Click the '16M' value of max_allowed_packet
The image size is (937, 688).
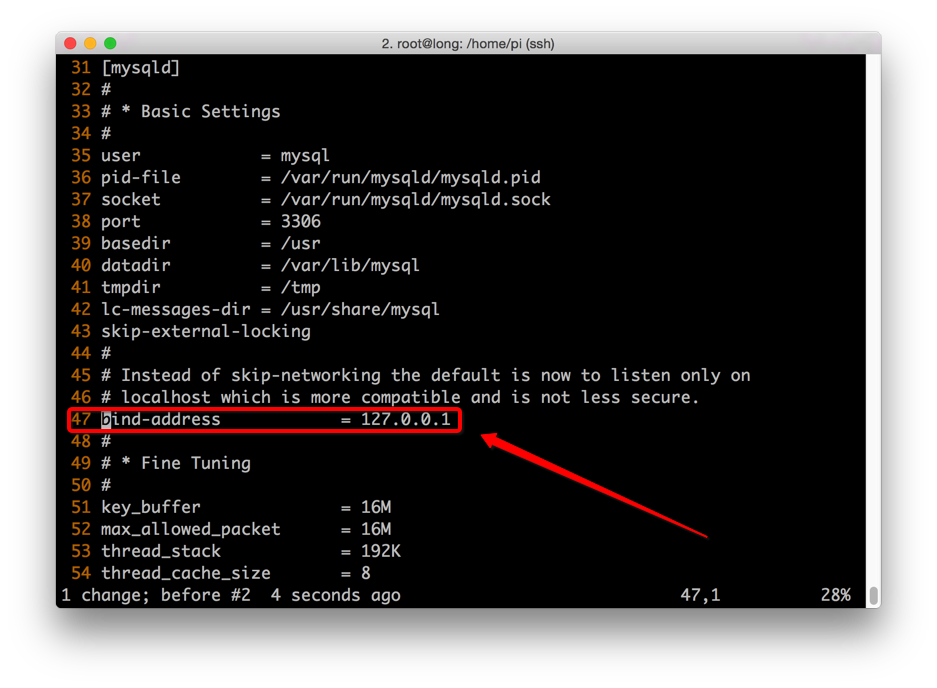pos(376,530)
